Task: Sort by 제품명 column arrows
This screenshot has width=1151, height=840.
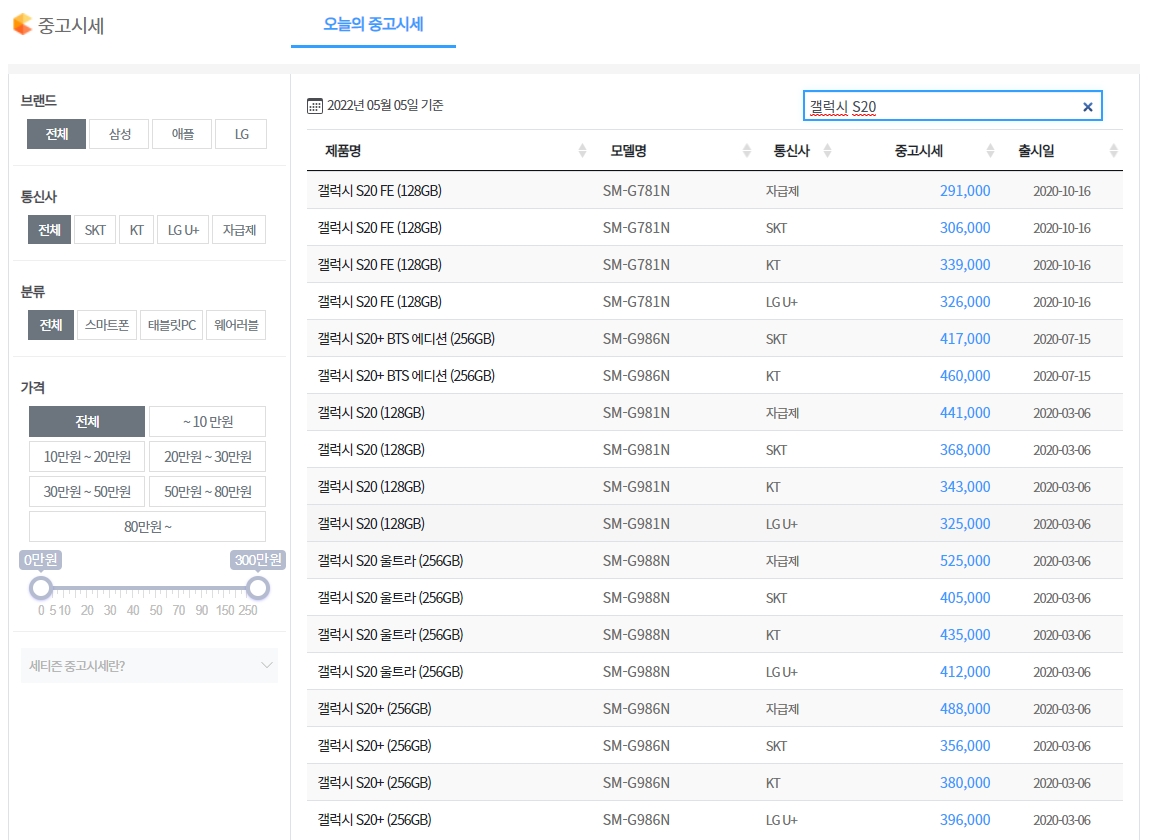Action: (x=582, y=151)
